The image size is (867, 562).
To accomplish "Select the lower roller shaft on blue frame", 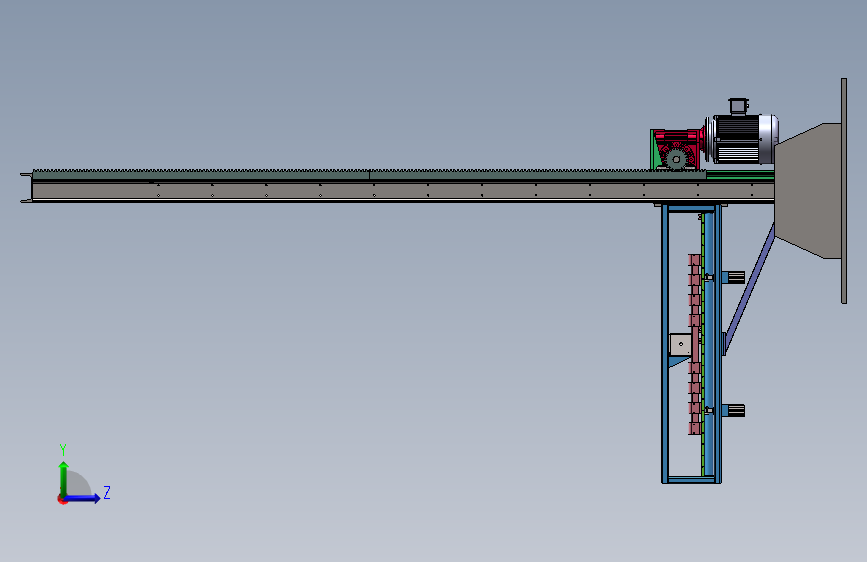I will pyautogui.click(x=733, y=410).
